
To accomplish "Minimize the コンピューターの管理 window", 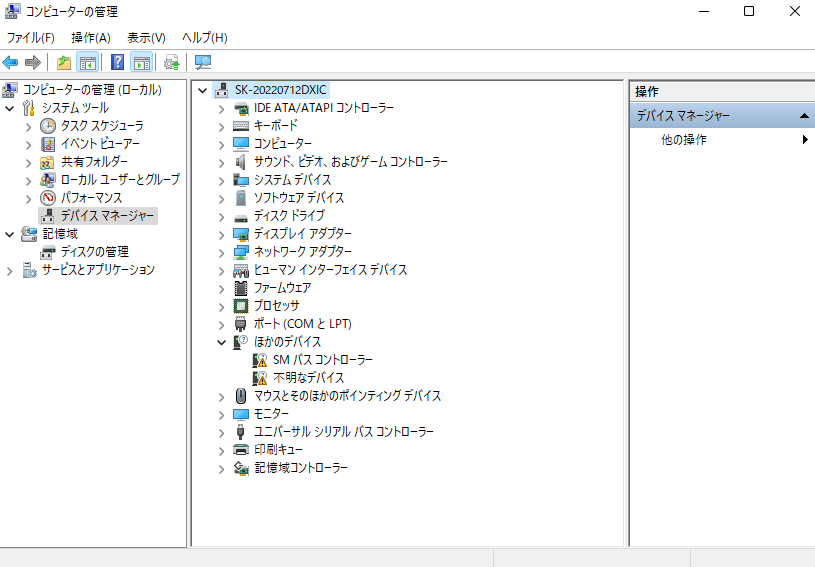I will pyautogui.click(x=704, y=11).
